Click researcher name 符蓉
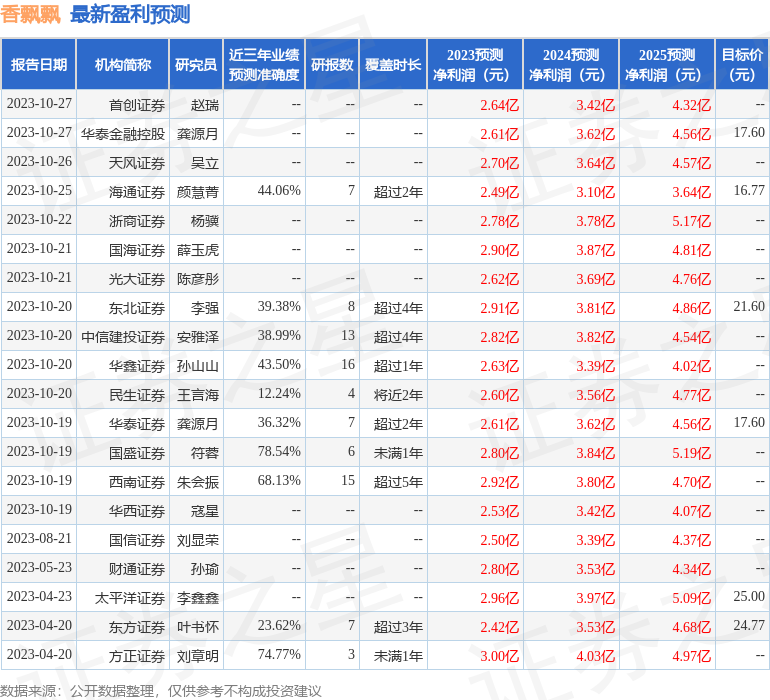Image resolution: width=770 pixels, height=700 pixels. pyautogui.click(x=205, y=453)
